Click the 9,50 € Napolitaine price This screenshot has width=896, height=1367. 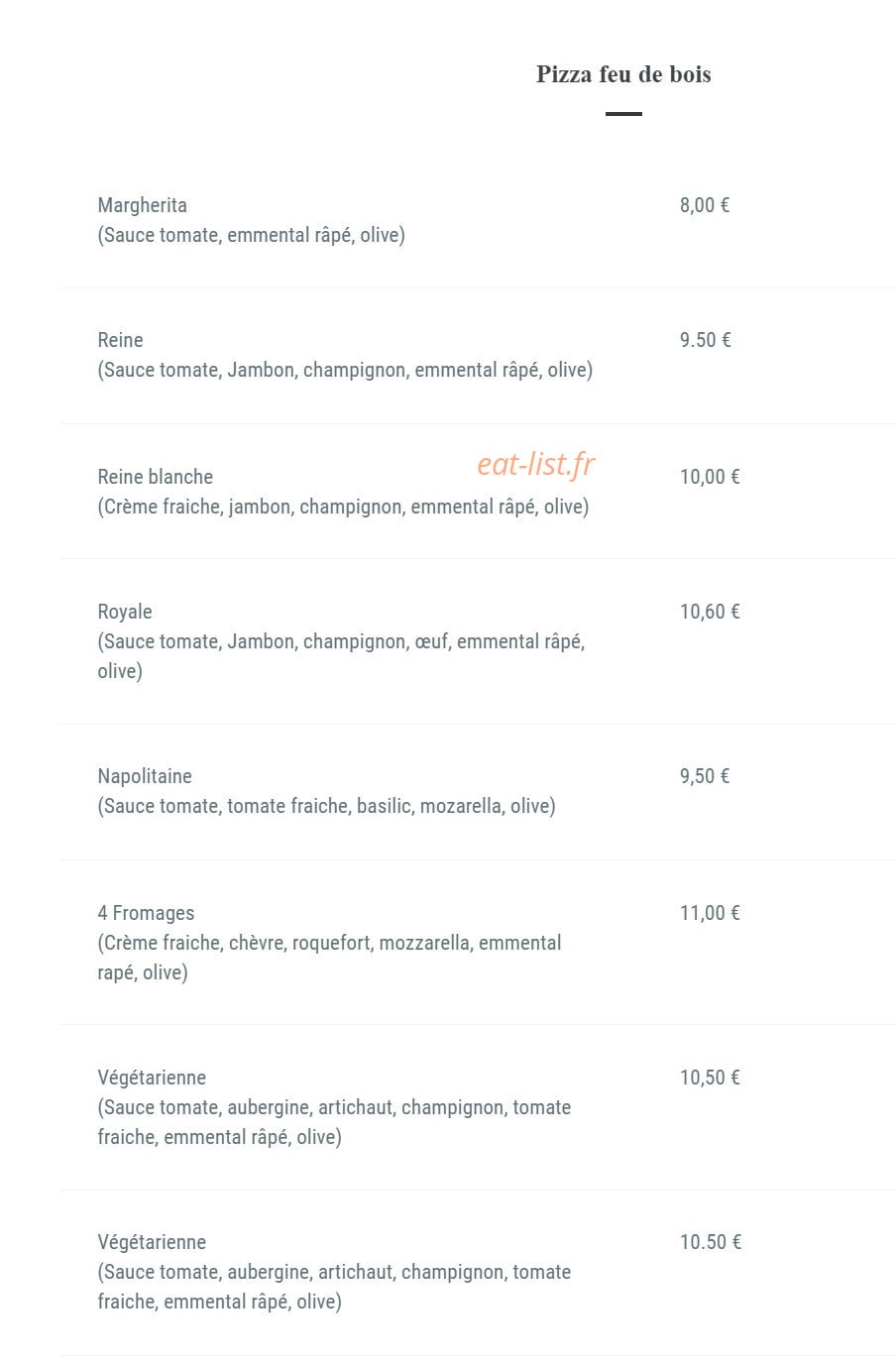705,776
